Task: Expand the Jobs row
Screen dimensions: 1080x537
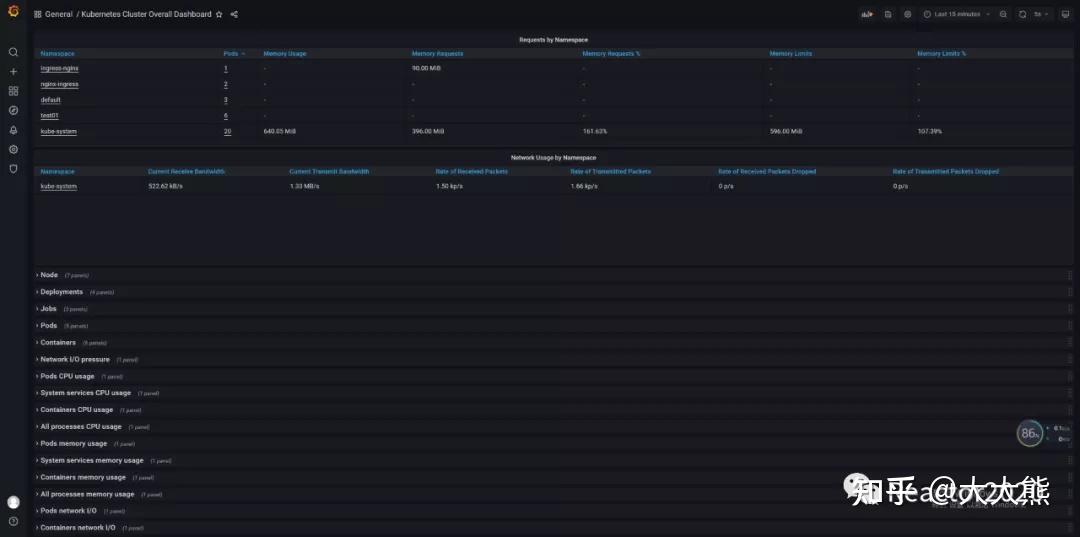Action: (48, 308)
